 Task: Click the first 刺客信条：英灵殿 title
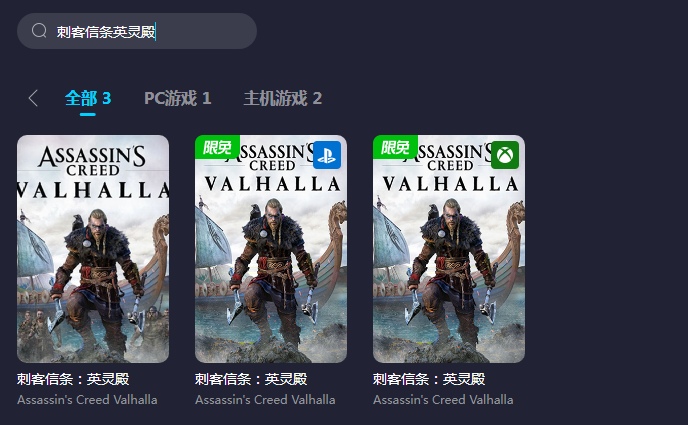tap(73, 379)
